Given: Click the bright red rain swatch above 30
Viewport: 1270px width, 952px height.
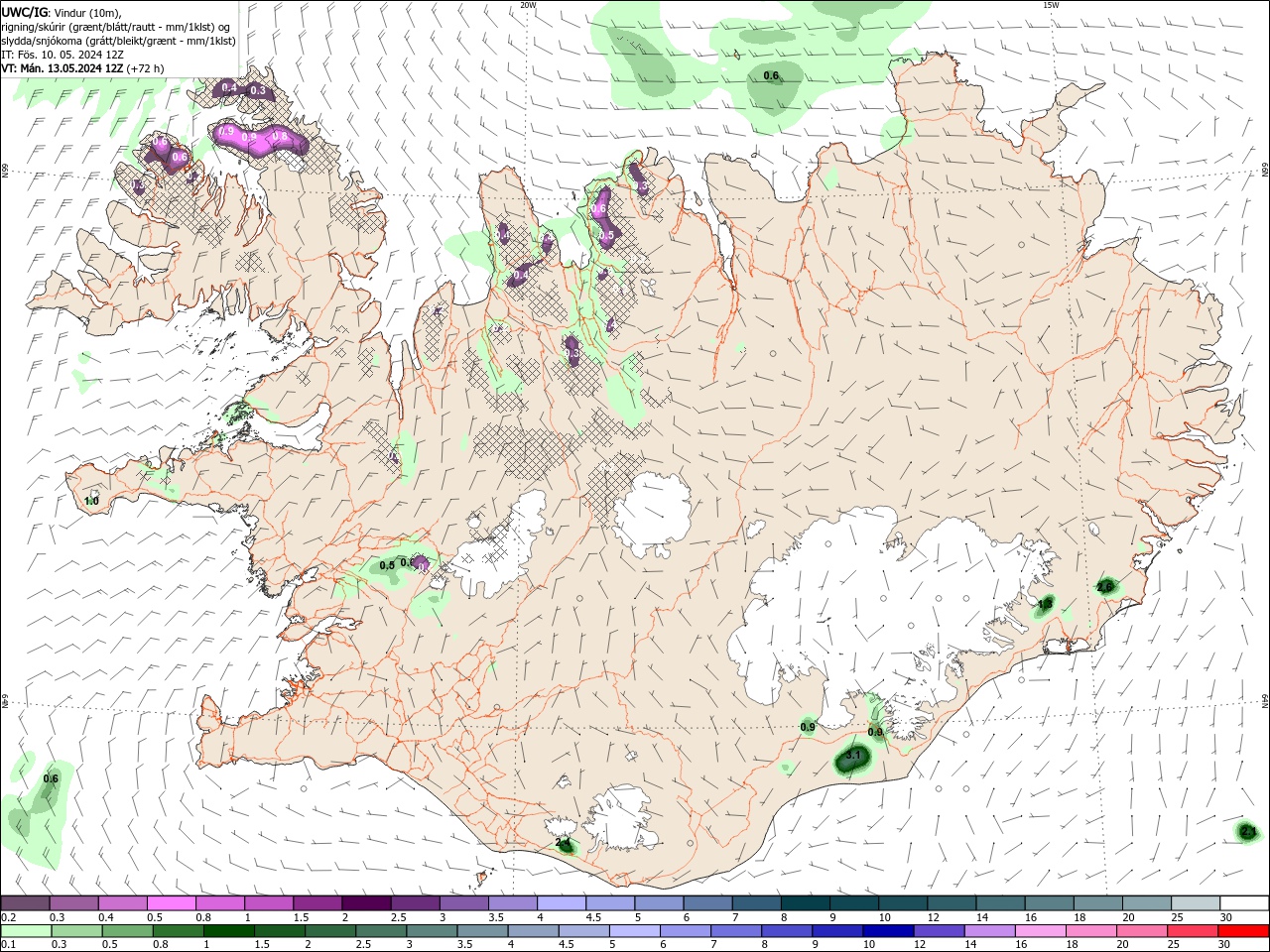Looking at the screenshot, I should tap(1243, 931).
